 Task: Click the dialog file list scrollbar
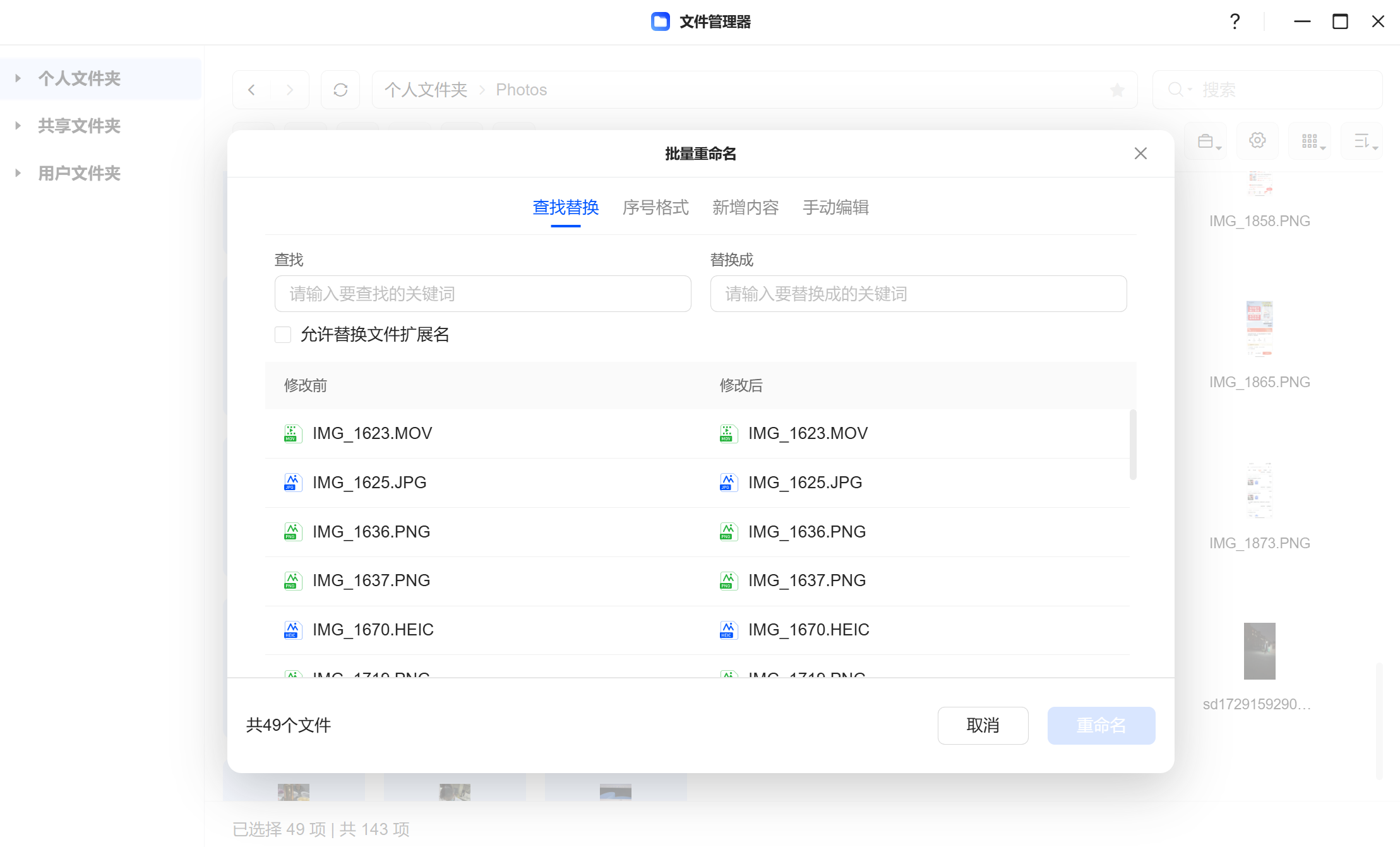tap(1133, 445)
